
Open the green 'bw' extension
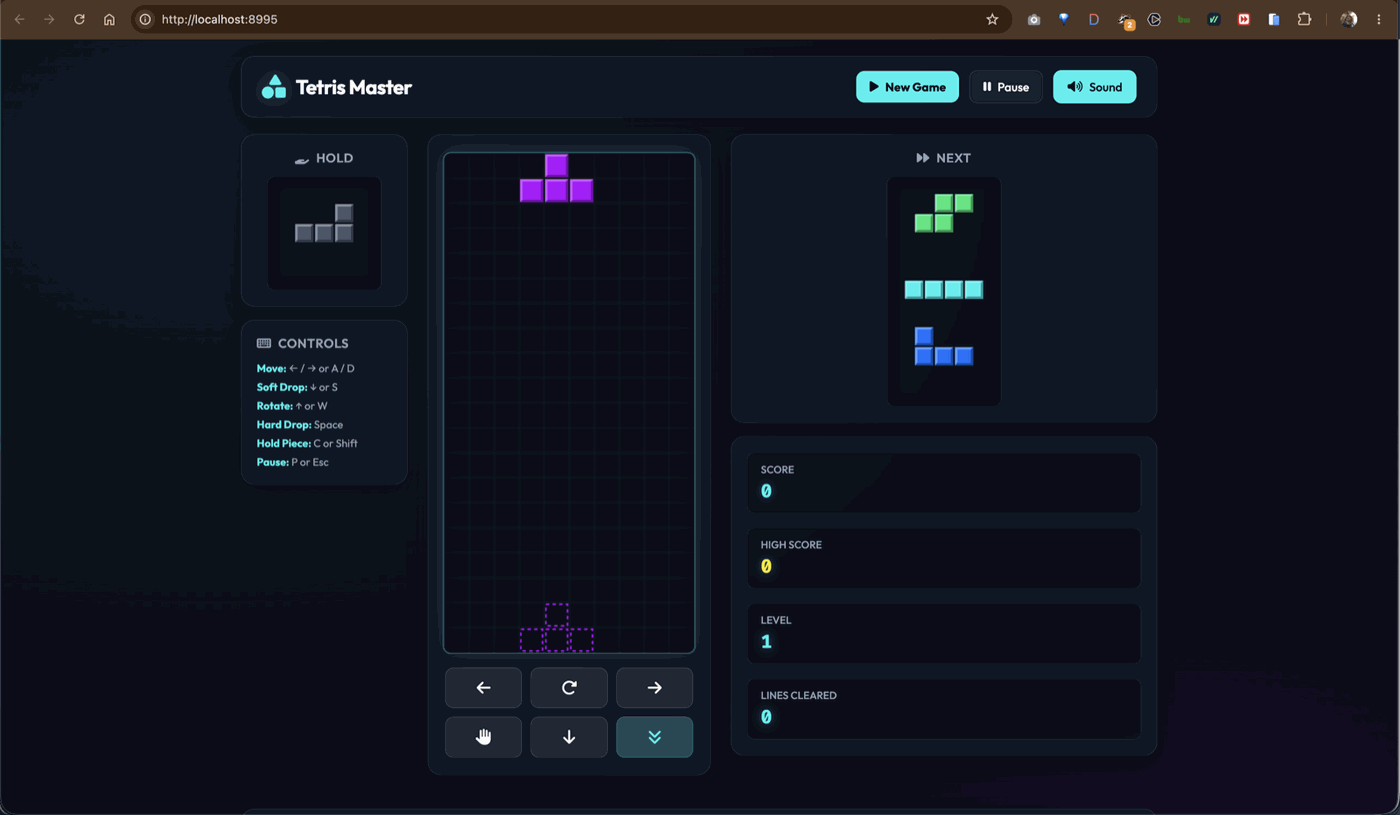[x=1184, y=19]
